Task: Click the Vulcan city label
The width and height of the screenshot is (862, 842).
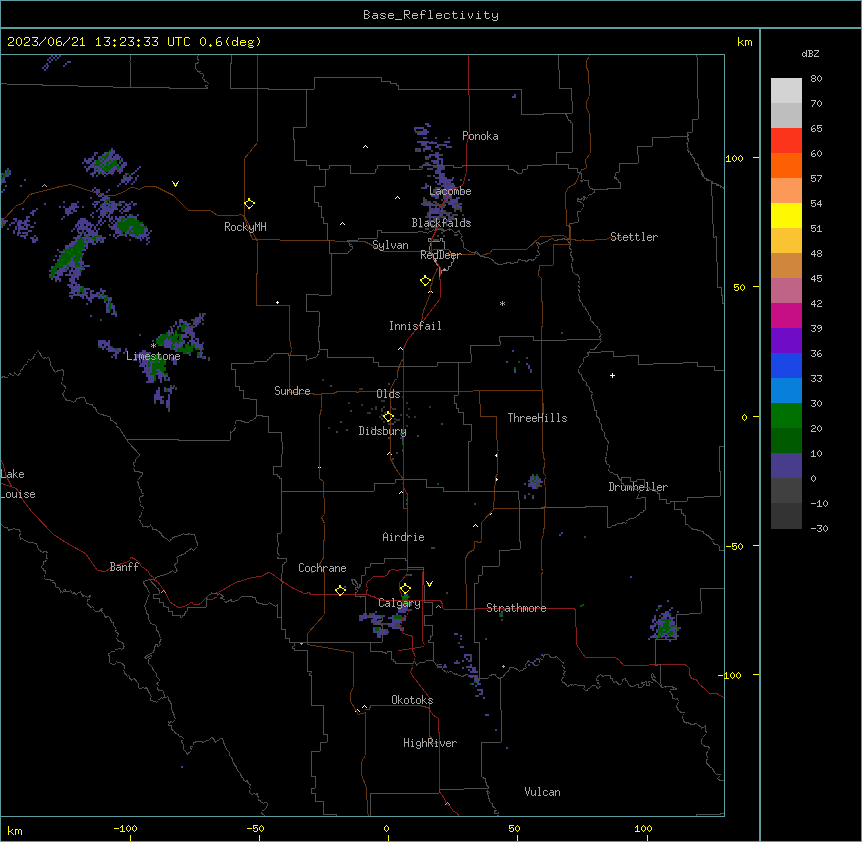Action: pos(542,792)
